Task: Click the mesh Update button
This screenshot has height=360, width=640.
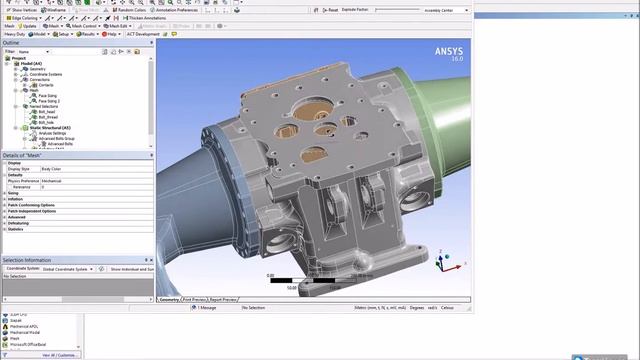Action: [x=27, y=26]
